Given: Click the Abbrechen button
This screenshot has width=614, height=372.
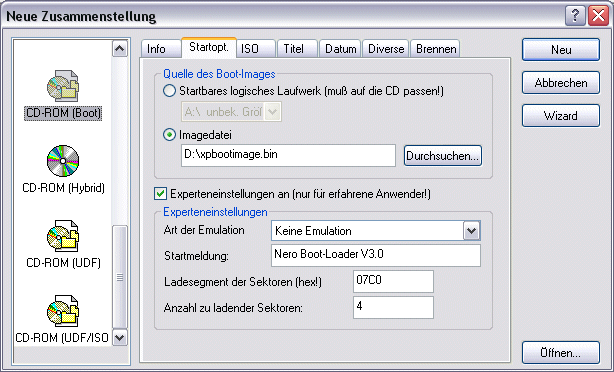Looking at the screenshot, I should 561,83.
